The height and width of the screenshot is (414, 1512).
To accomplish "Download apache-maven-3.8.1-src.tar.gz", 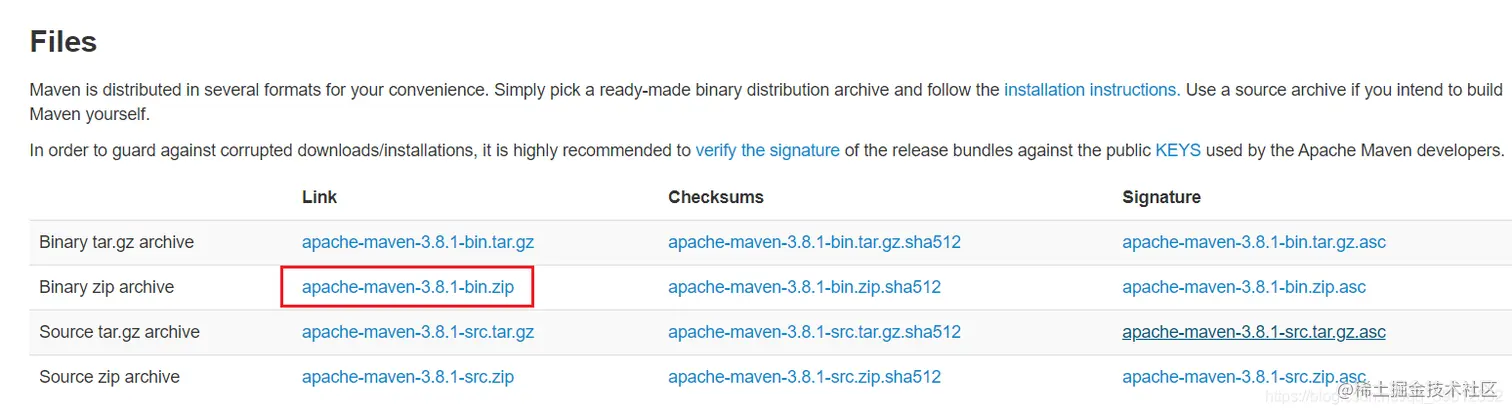I will click(x=417, y=332).
